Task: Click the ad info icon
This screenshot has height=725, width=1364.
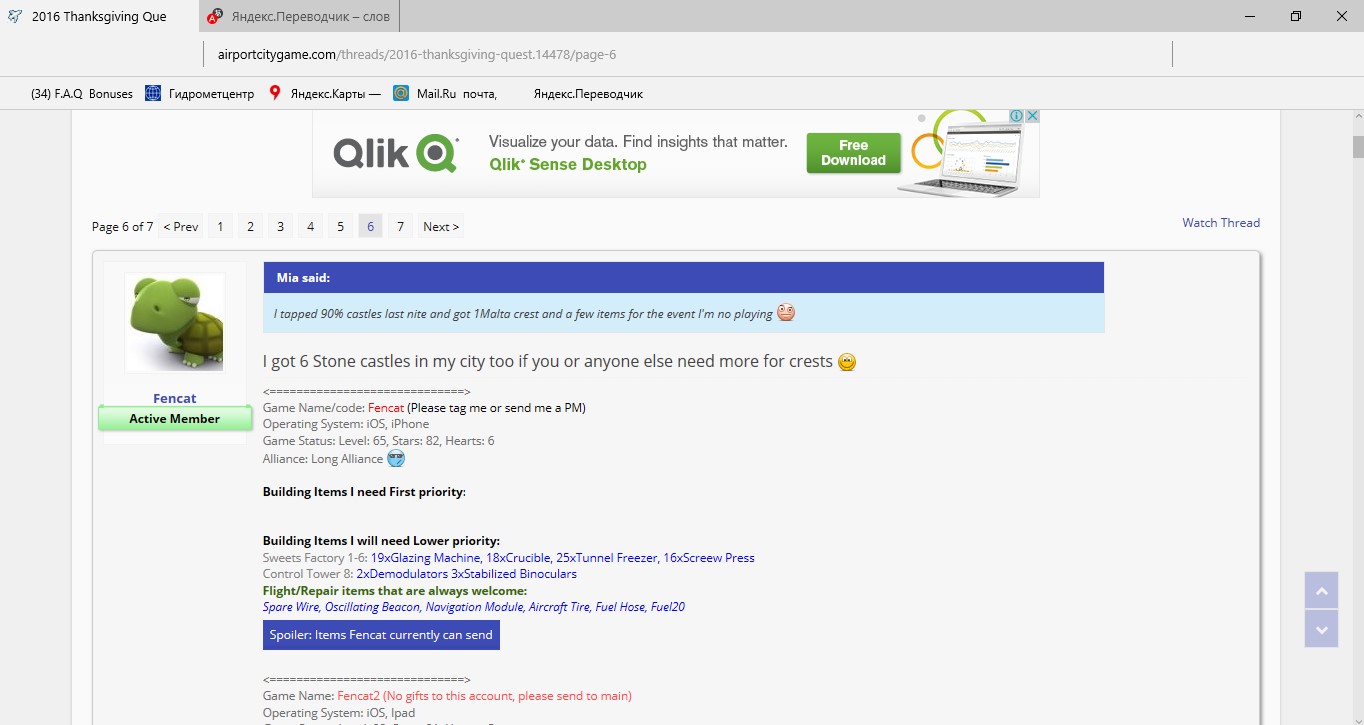Action: [1016, 117]
